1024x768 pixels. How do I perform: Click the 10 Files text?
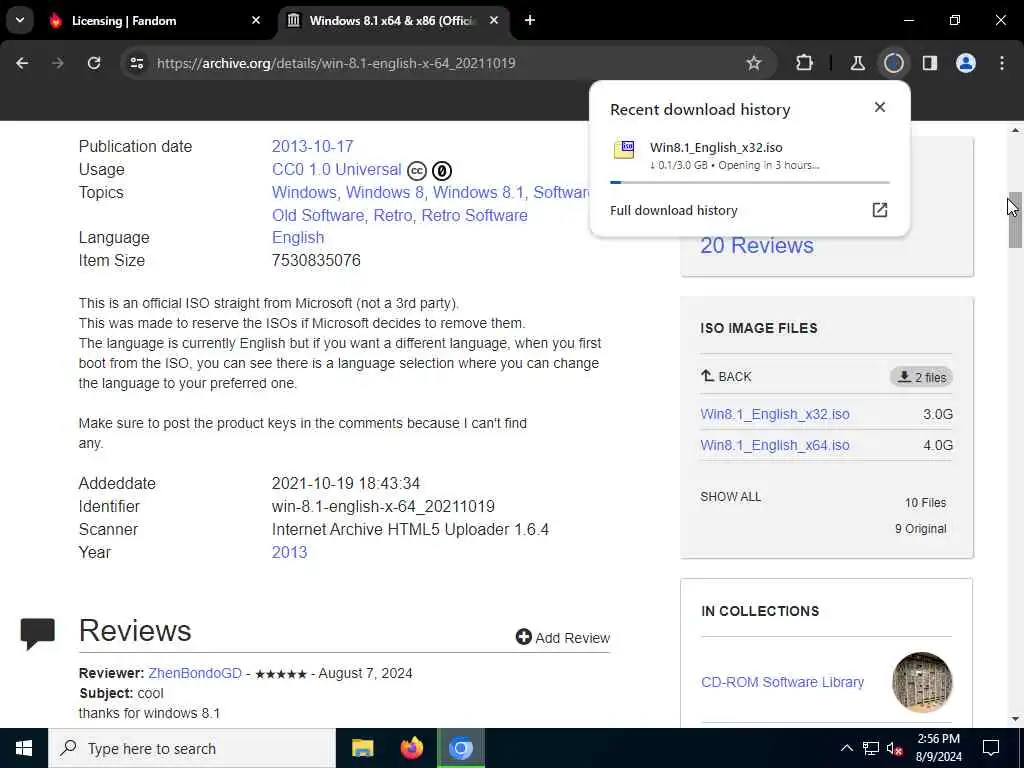point(925,503)
